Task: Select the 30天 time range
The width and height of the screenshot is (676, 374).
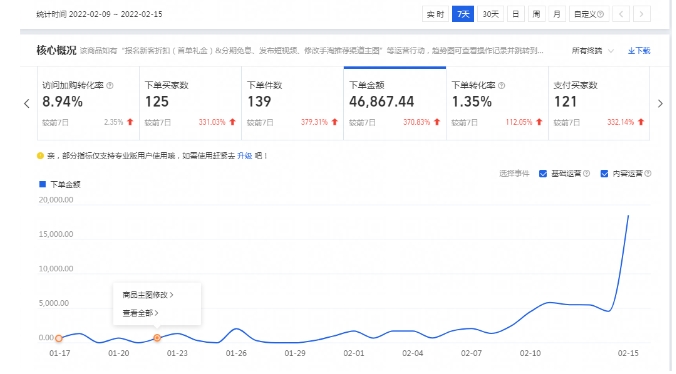Action: click(491, 14)
